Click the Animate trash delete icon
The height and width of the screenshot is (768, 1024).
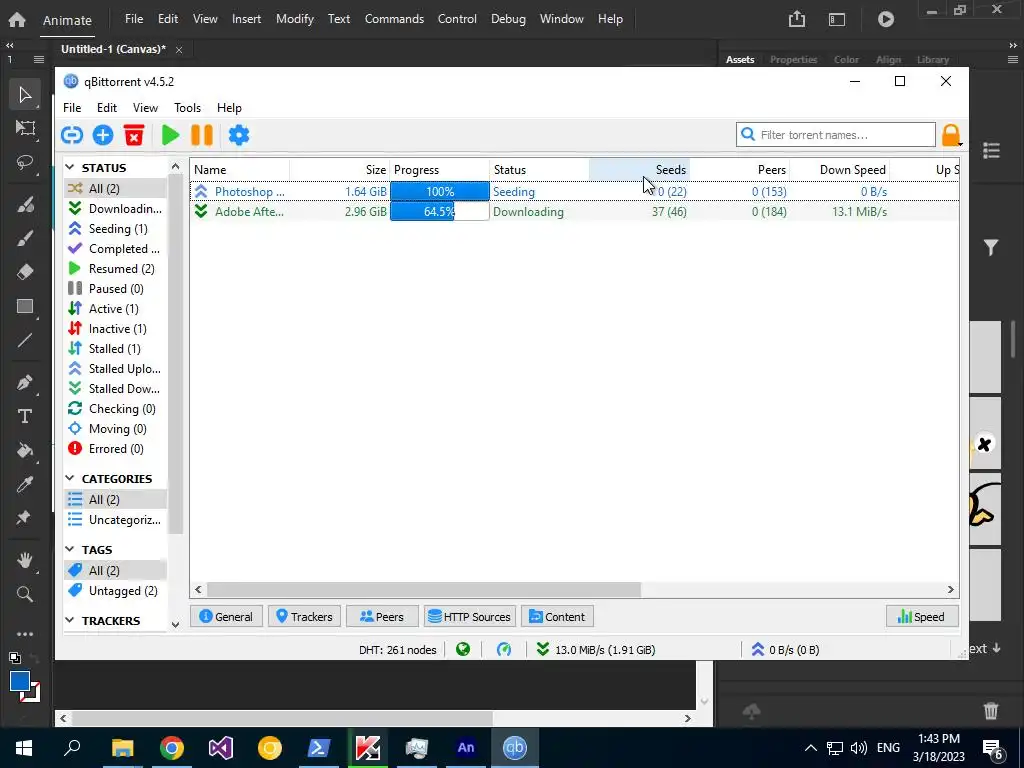(991, 711)
